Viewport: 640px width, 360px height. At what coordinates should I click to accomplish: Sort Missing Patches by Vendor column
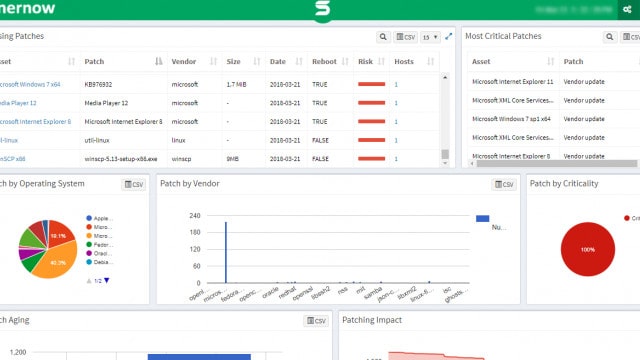point(213,62)
